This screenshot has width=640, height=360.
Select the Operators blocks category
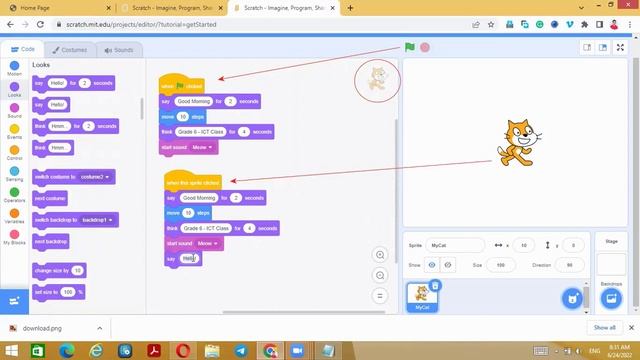click(14, 195)
